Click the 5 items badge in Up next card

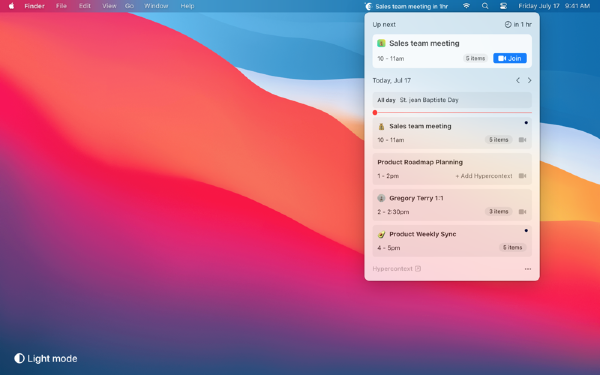click(475, 58)
